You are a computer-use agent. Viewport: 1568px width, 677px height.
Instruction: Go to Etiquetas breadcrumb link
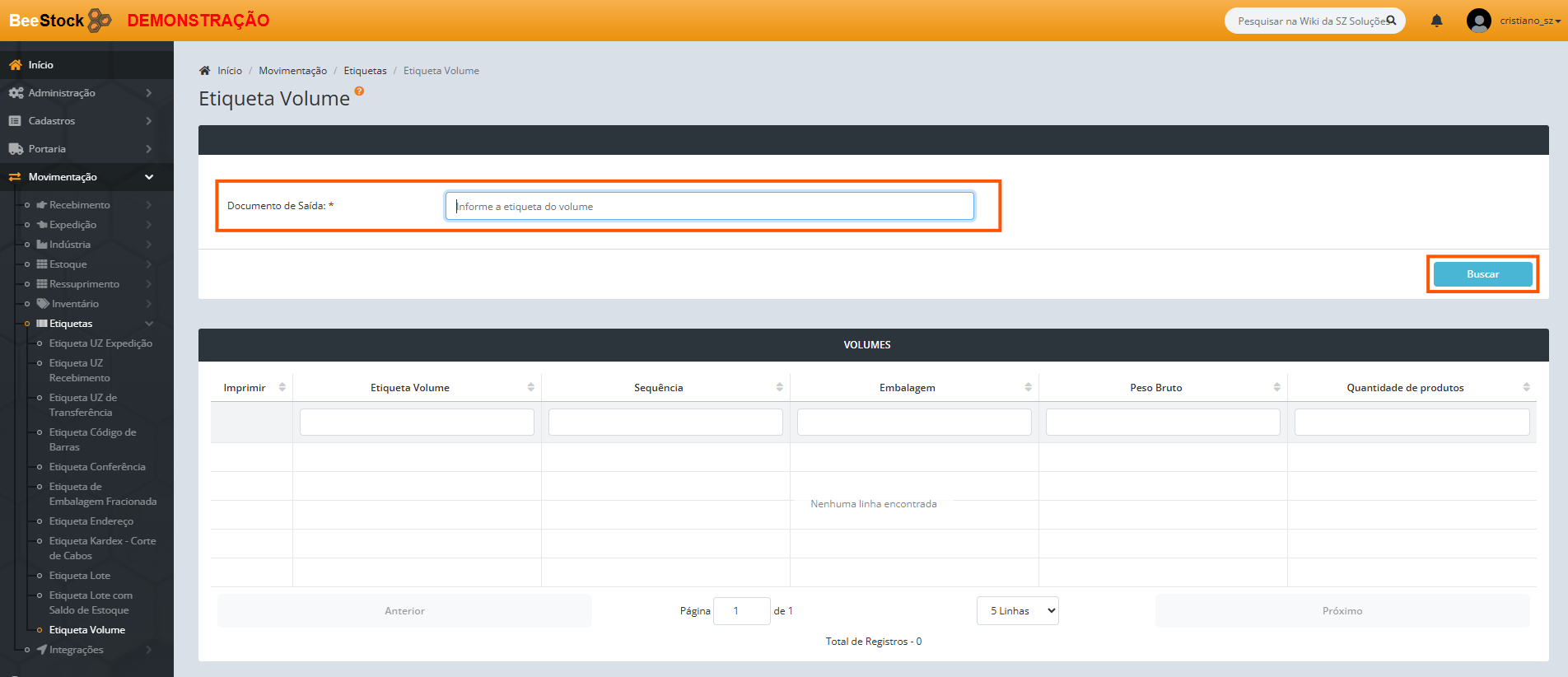click(365, 71)
